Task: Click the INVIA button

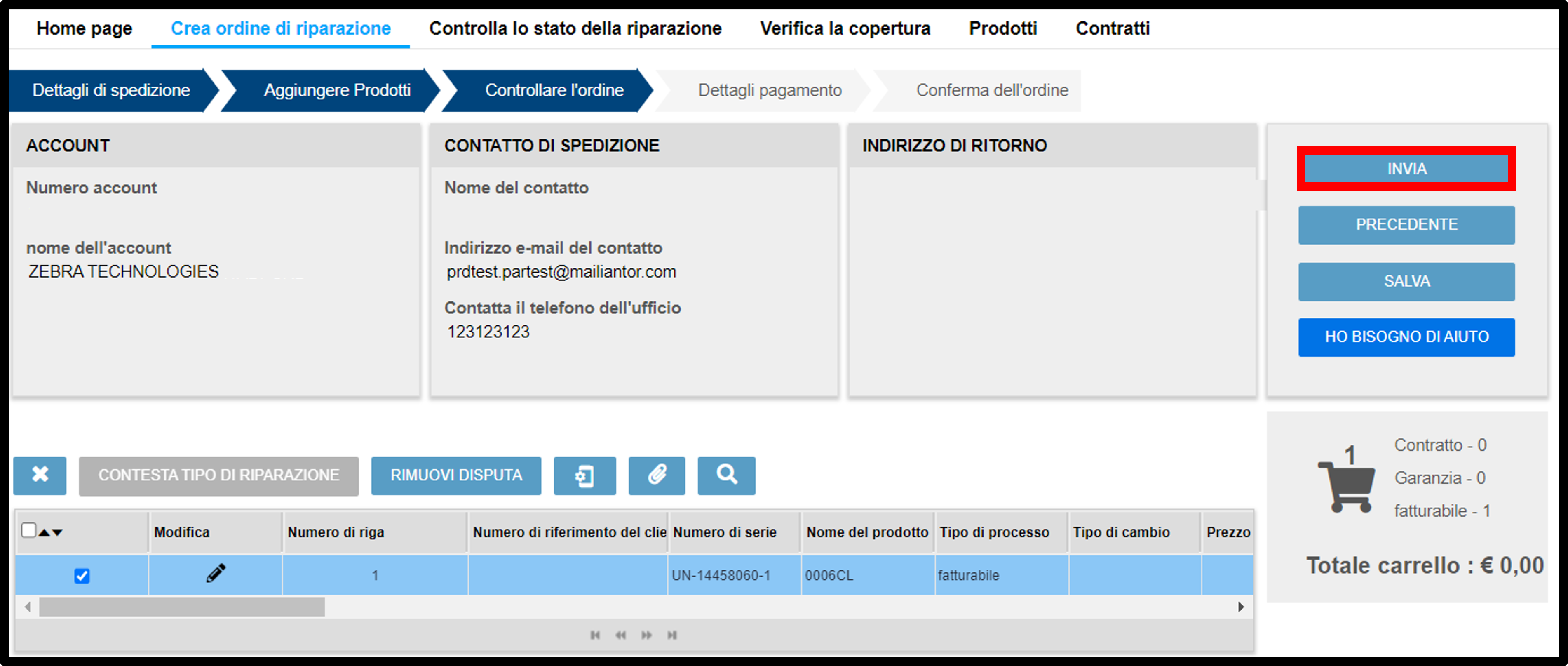Action: tap(1406, 169)
